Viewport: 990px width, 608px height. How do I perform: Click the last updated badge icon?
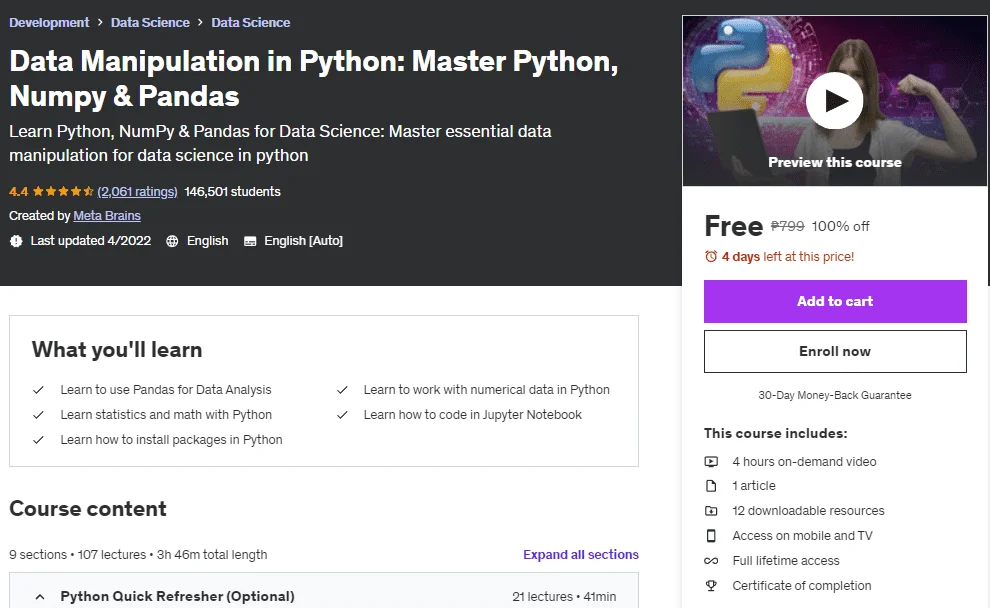(x=16, y=241)
